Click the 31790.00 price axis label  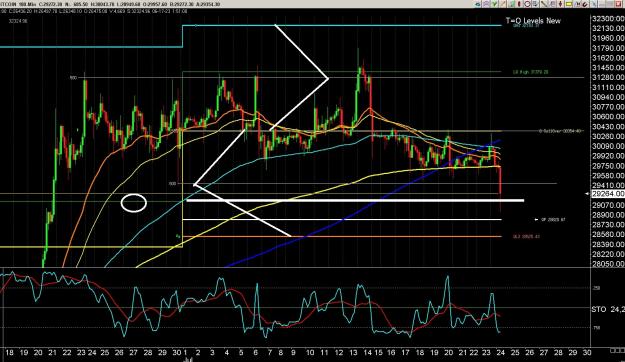[608, 48]
